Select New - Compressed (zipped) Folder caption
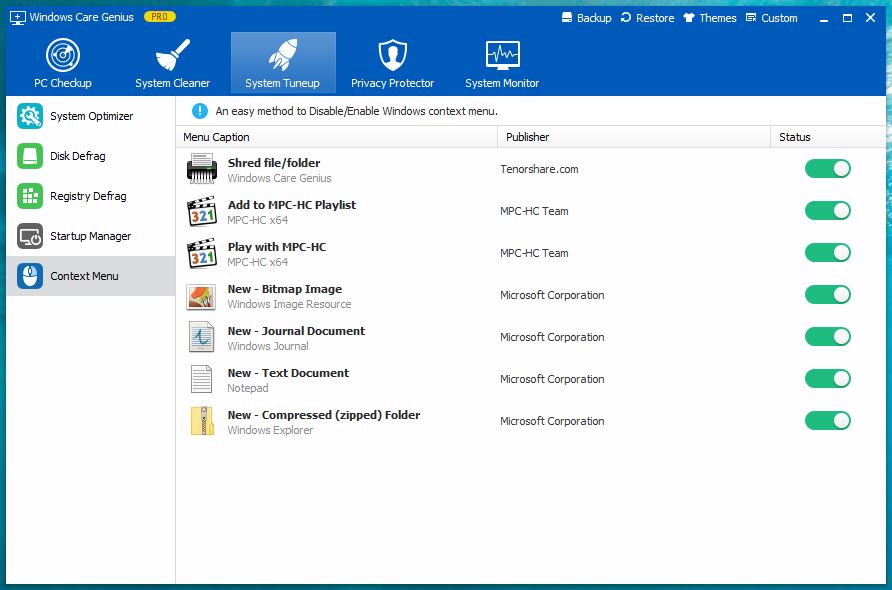892x590 pixels. pos(324,415)
